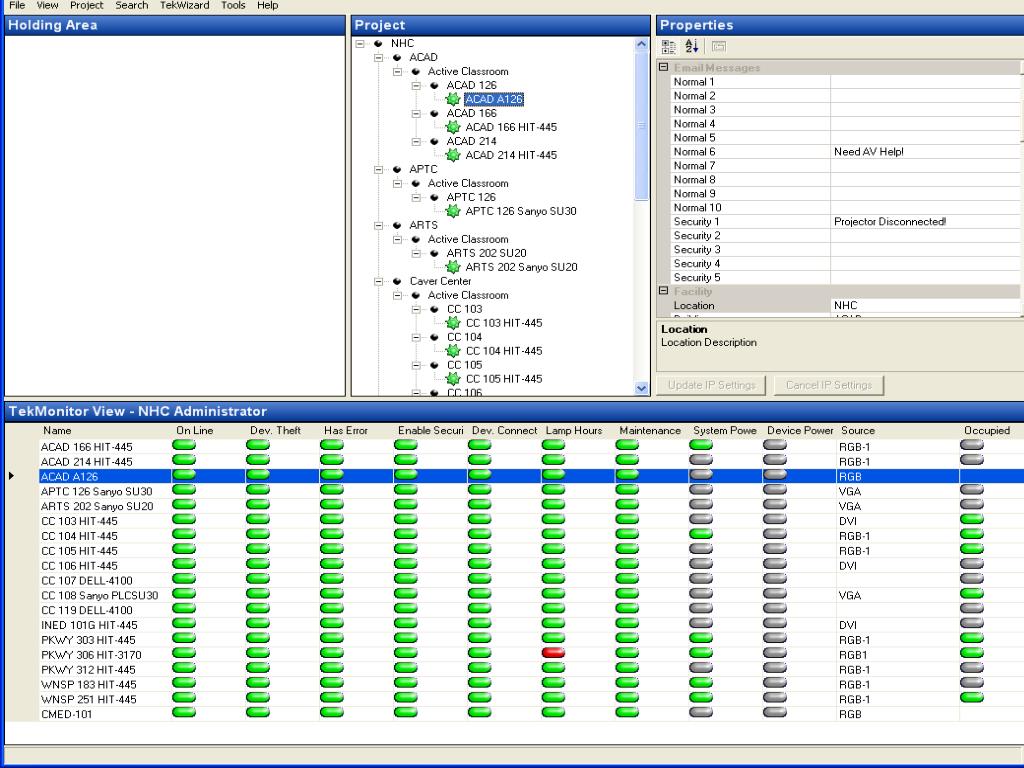Collapse the Email Messages property category
This screenshot has width=1024, height=768.
coord(664,67)
